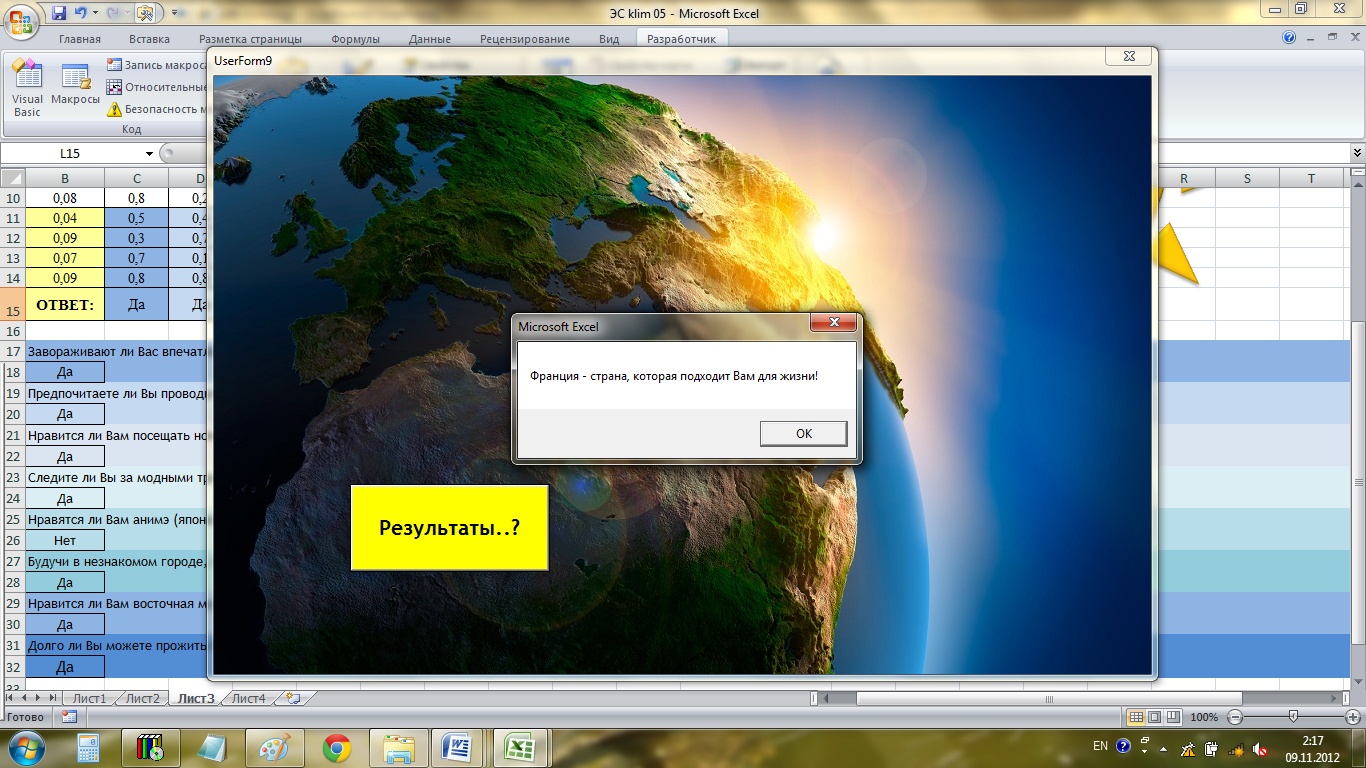Viewport: 1366px width, 768px height.
Task: Click the design mode tools icon in Quick Access
Action: click(x=145, y=13)
